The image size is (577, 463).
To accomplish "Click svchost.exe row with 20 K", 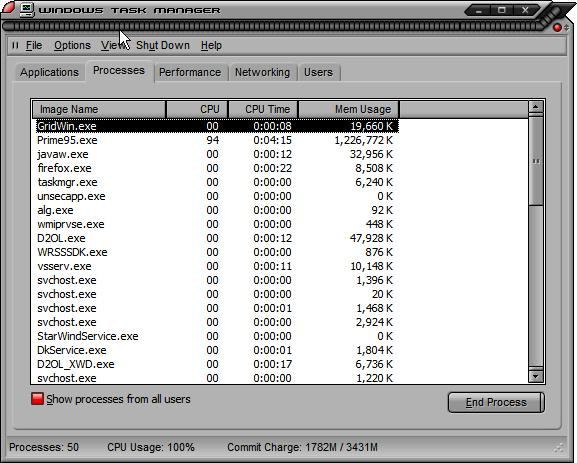I will (217, 294).
